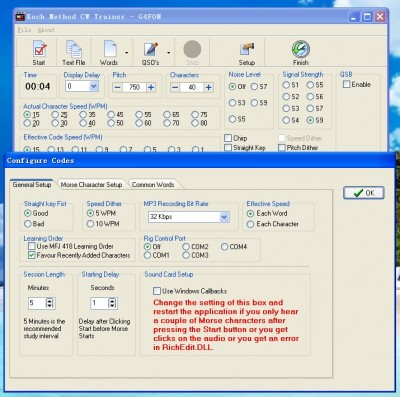Select rig control port Off
Screen dimensions: 400x397
pyautogui.click(x=147, y=247)
